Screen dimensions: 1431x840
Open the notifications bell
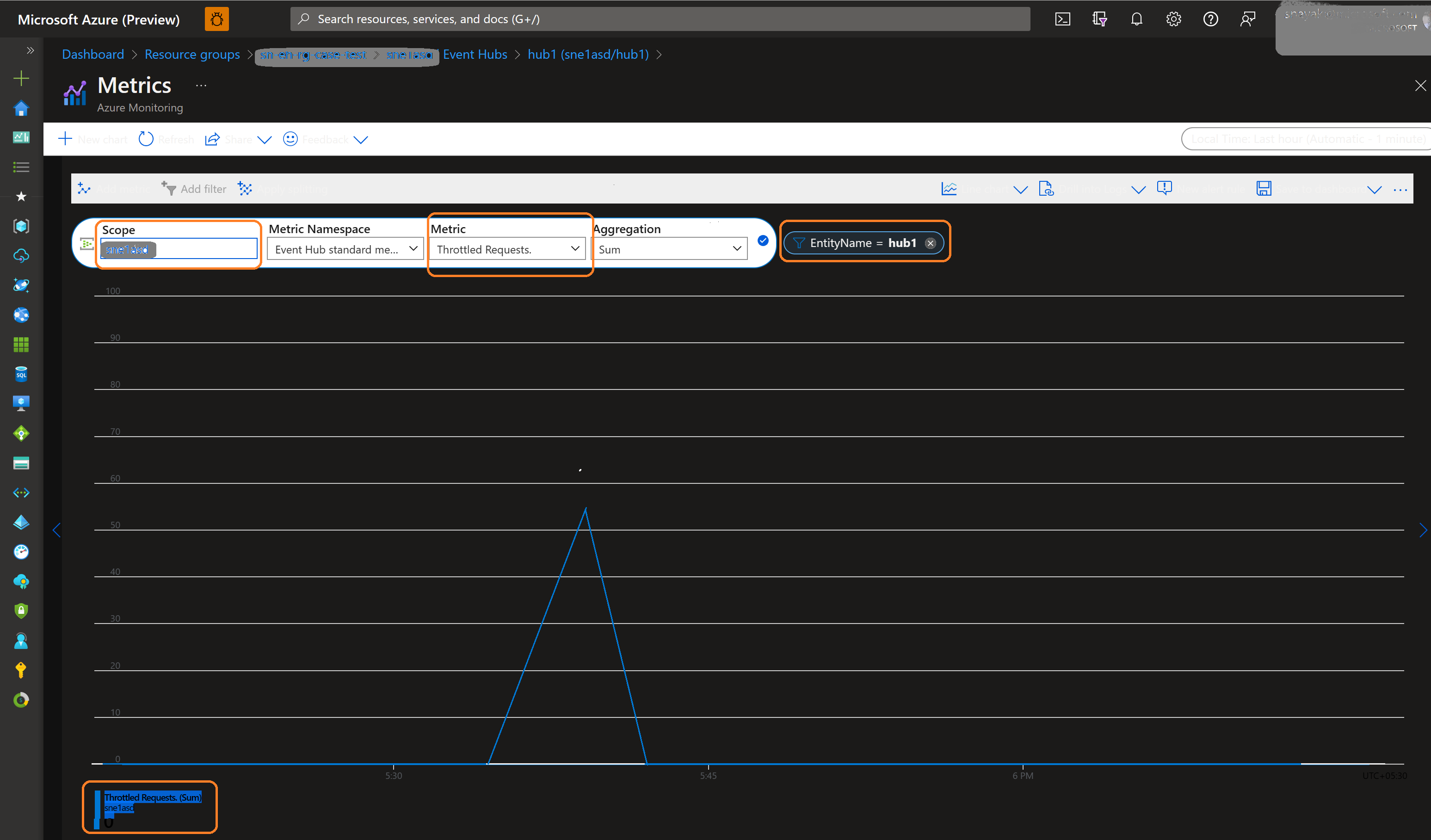pyautogui.click(x=1136, y=19)
